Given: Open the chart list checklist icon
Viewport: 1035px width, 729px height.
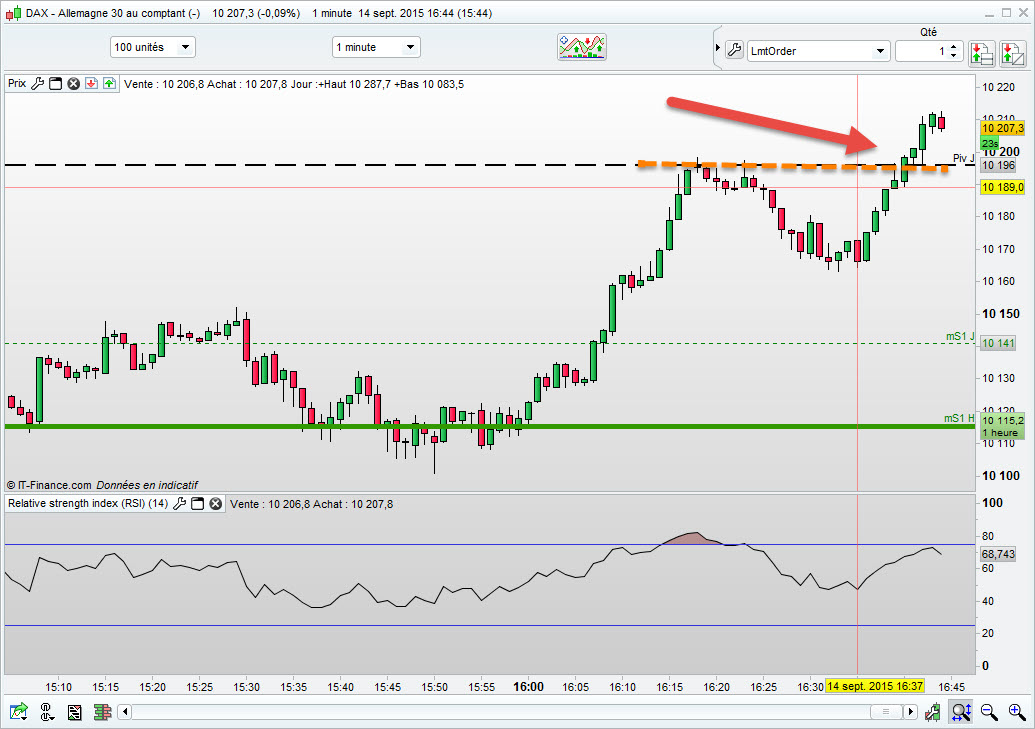Looking at the screenshot, I should click(75, 712).
